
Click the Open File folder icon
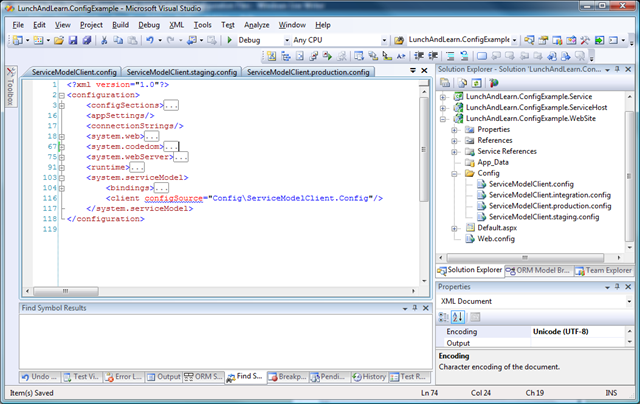(58, 40)
